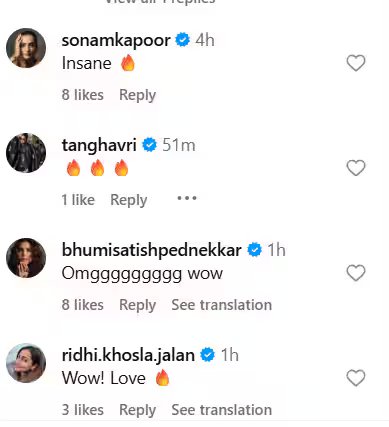Screen dimensions: 389x427
Task: Open sonamkapoor's profile picture
Action: (x=26, y=48)
